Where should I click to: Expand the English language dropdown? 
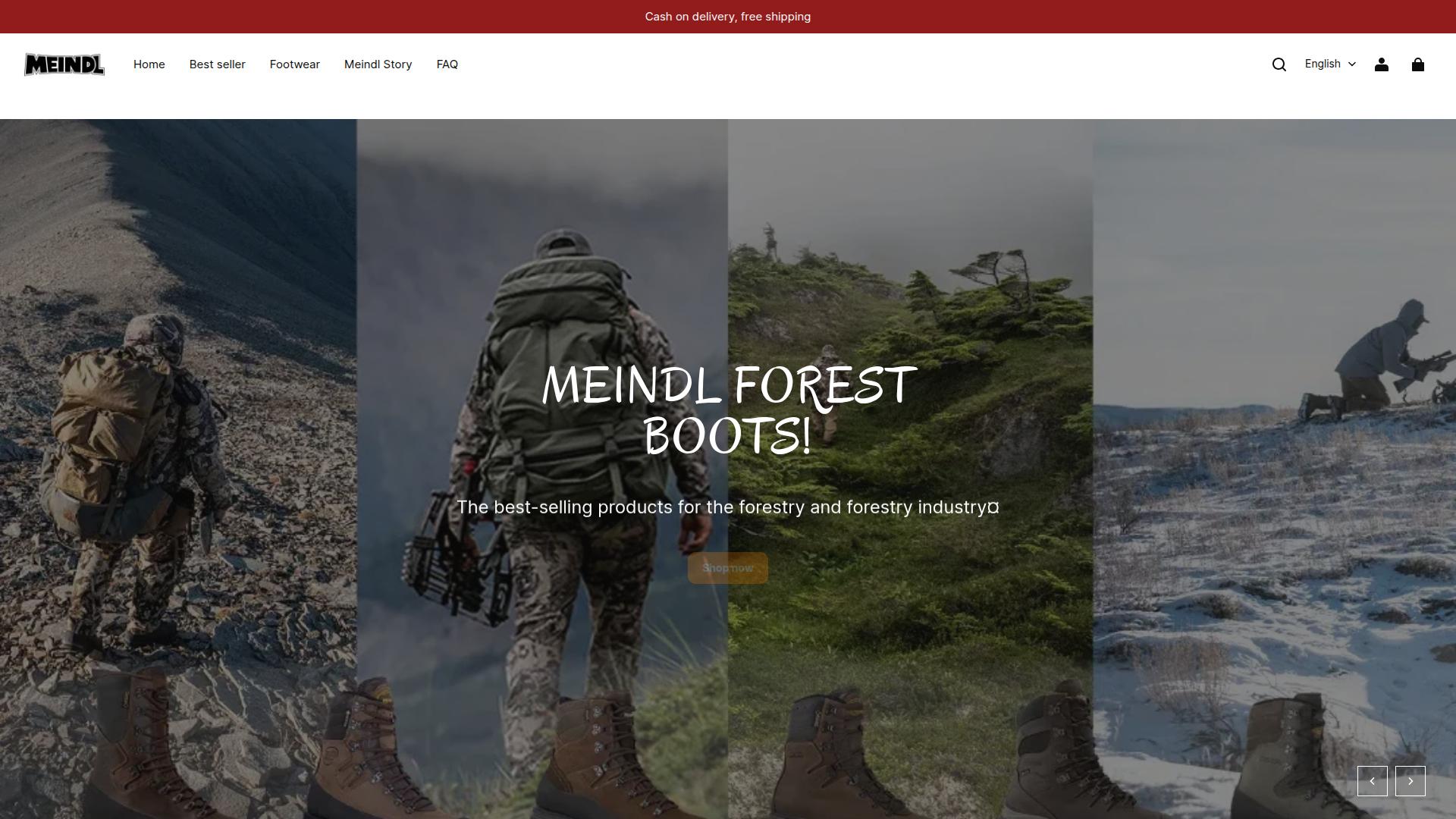1330,64
